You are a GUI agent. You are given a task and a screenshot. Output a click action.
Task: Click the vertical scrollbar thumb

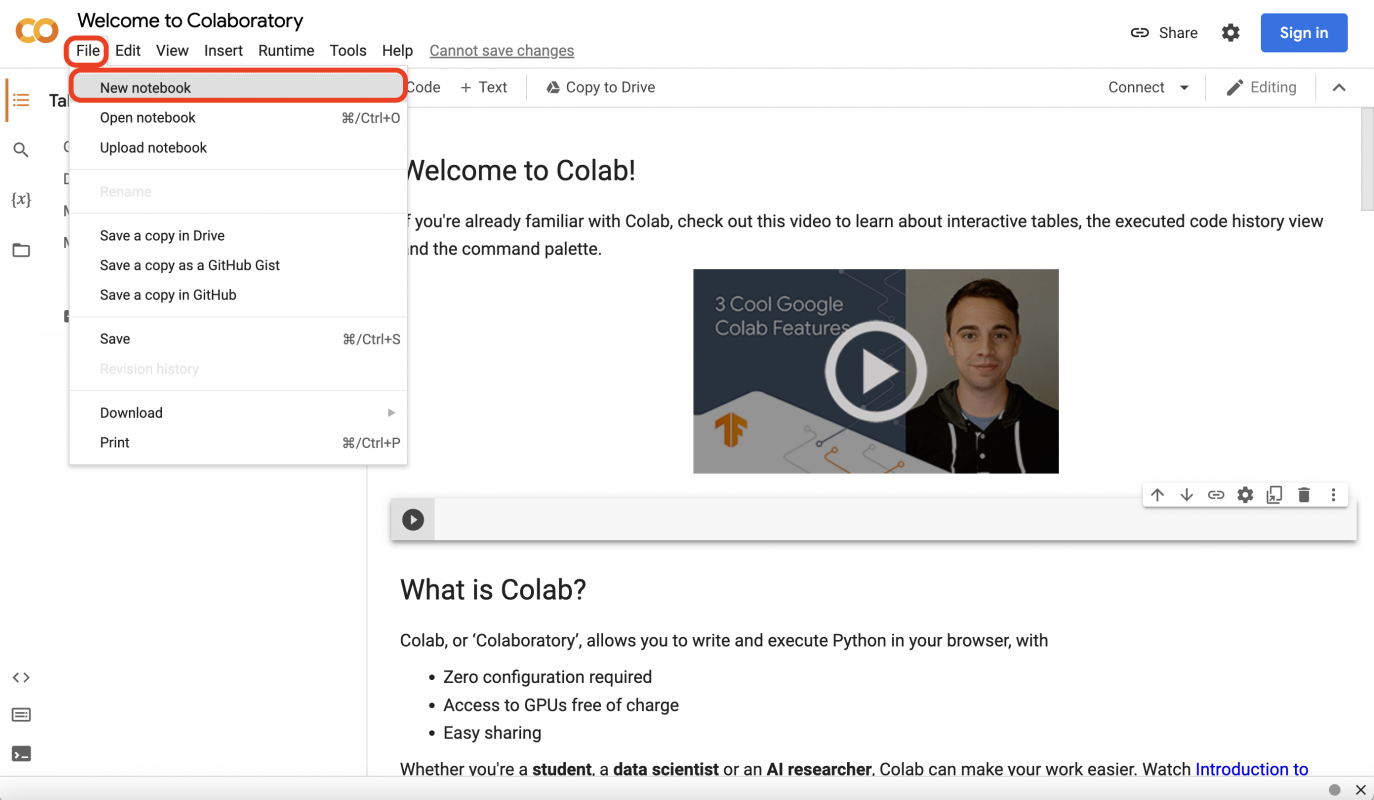click(x=1367, y=160)
